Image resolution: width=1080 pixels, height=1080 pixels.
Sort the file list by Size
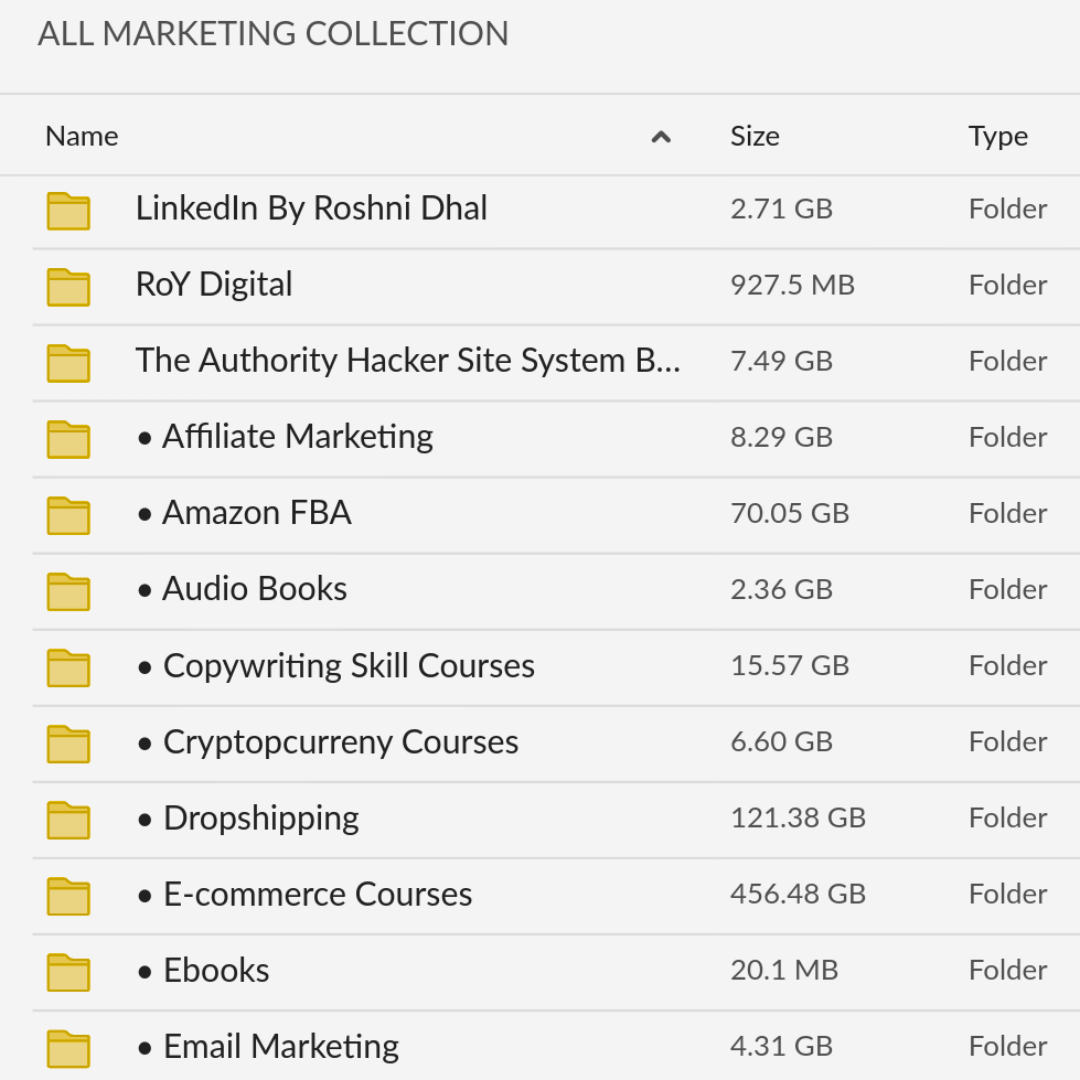click(755, 136)
